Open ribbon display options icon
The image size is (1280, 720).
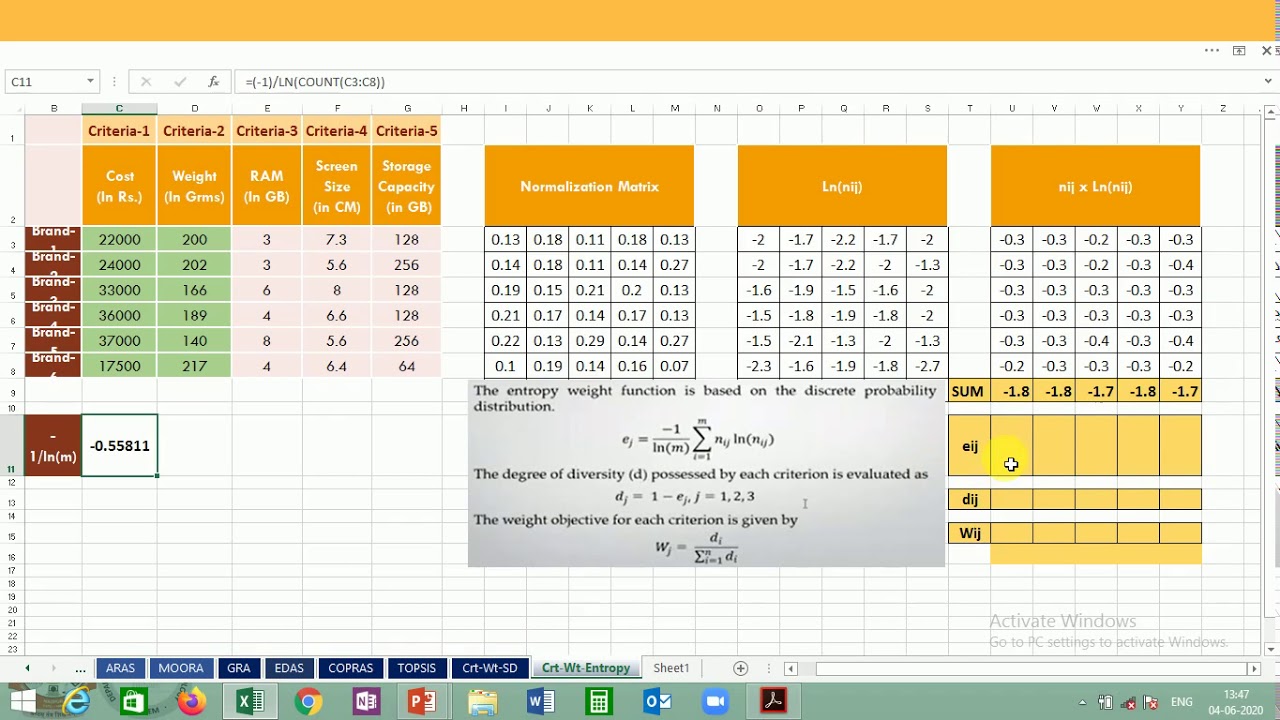point(1239,51)
